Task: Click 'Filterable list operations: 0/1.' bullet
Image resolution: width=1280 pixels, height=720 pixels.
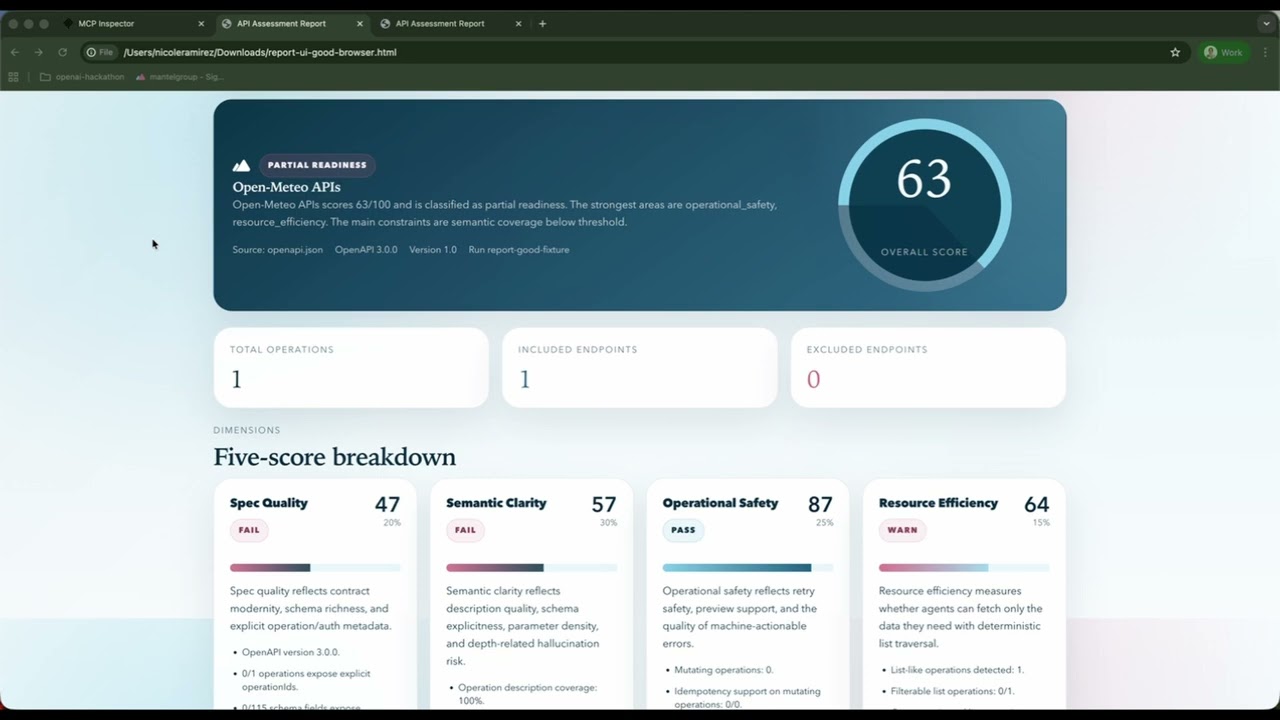Action: [952, 691]
